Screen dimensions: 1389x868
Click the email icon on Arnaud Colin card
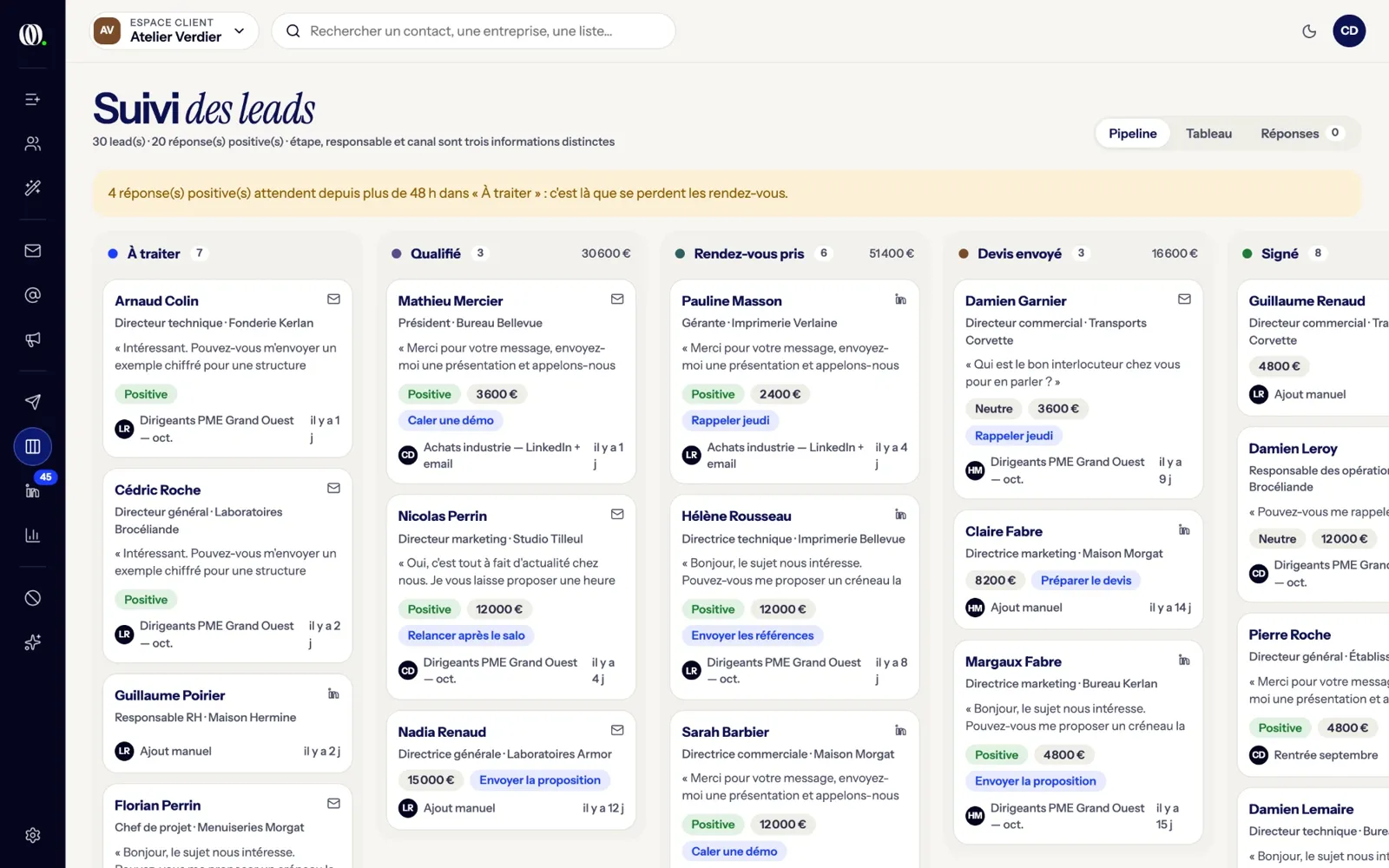point(333,299)
